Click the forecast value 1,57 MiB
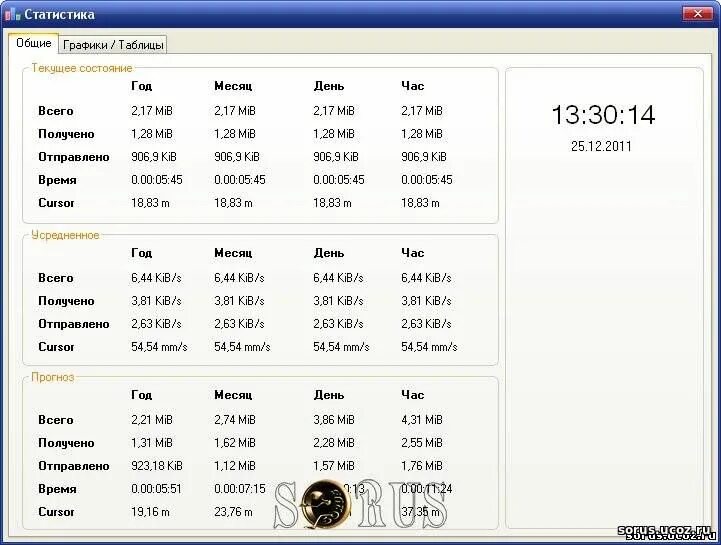The height and width of the screenshot is (545, 721). (x=334, y=466)
